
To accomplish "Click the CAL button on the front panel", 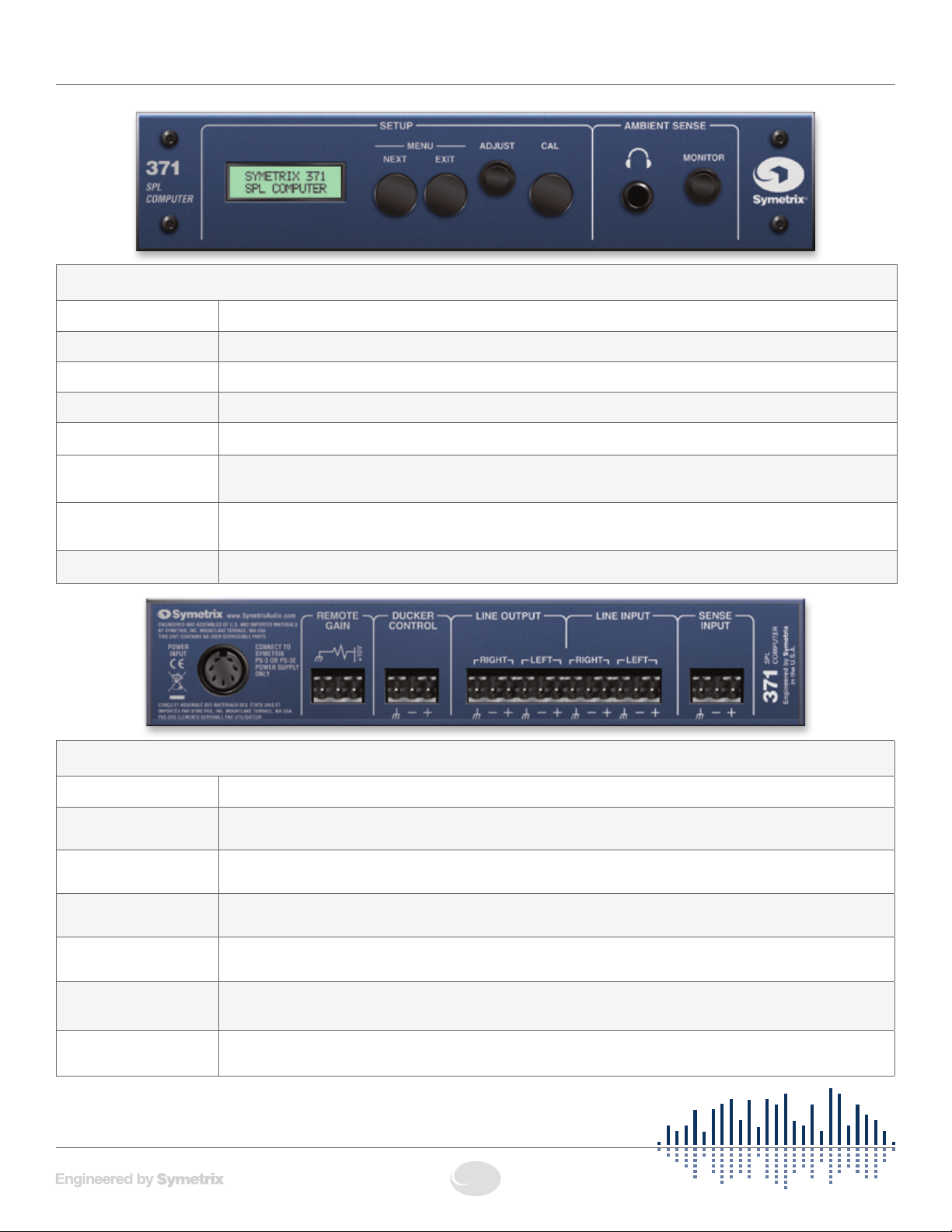I will 551,194.
